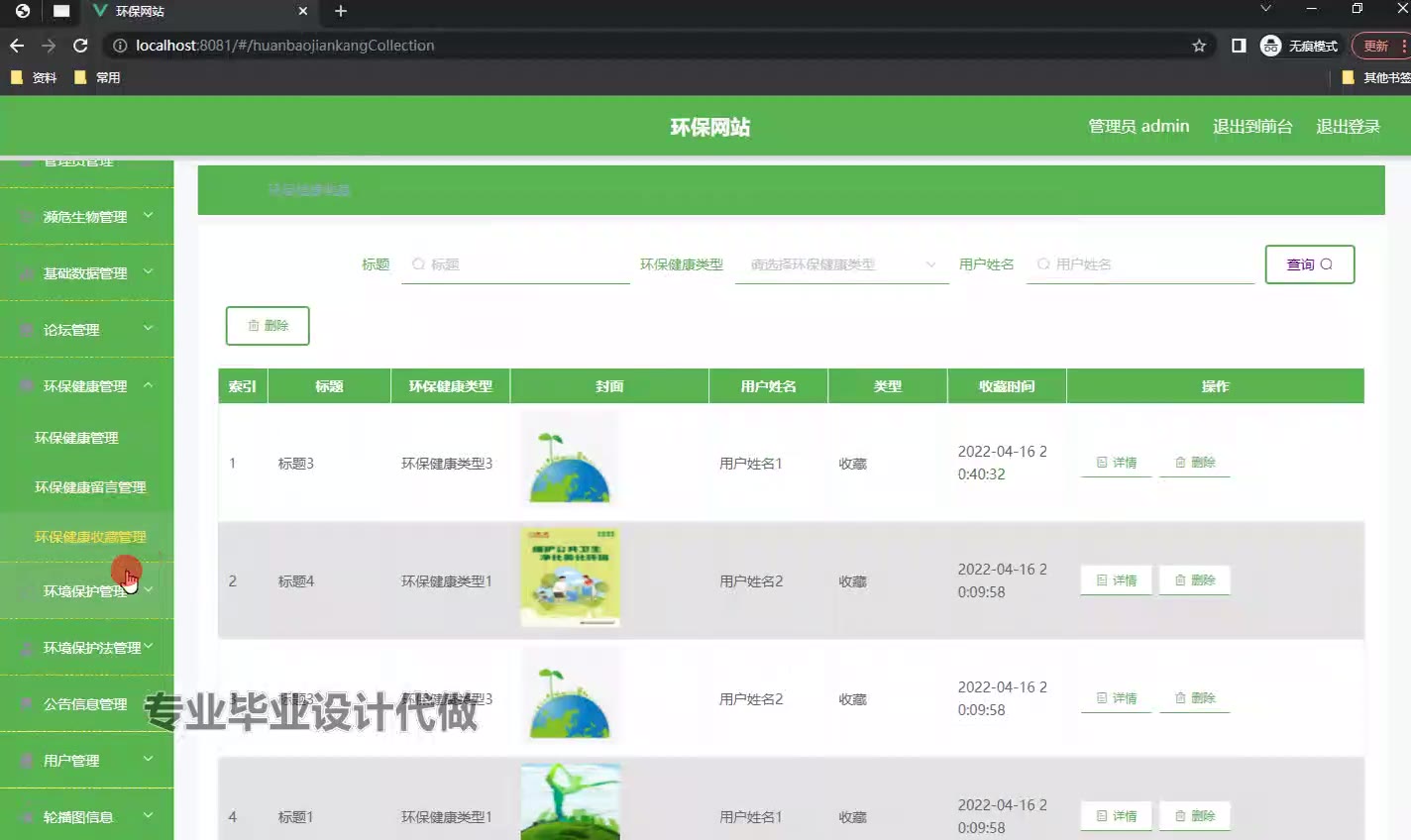Image resolution: width=1411 pixels, height=840 pixels.
Task: Click the address bar URL
Action: click(285, 46)
